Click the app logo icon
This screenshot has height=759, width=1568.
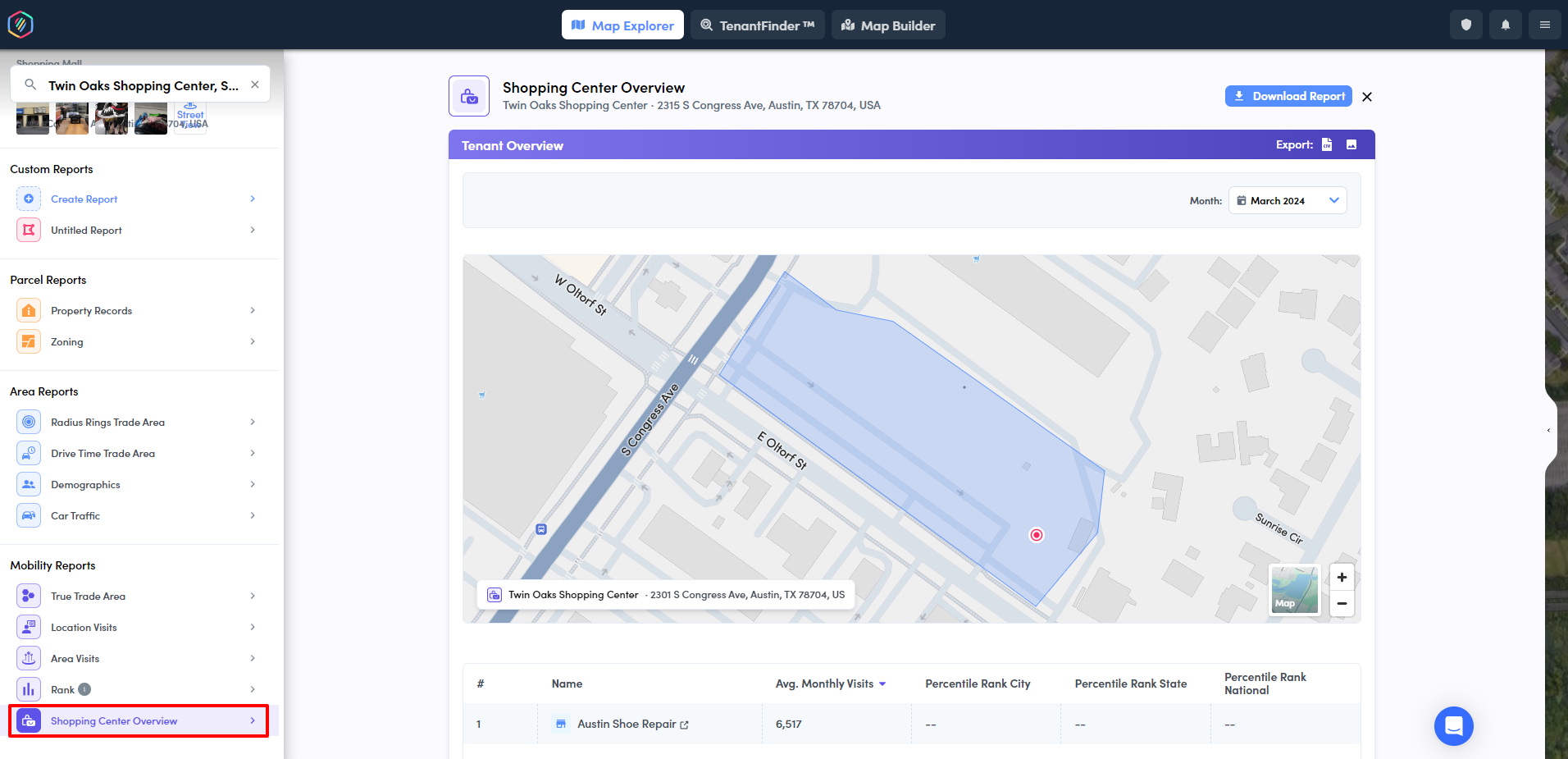(x=21, y=25)
